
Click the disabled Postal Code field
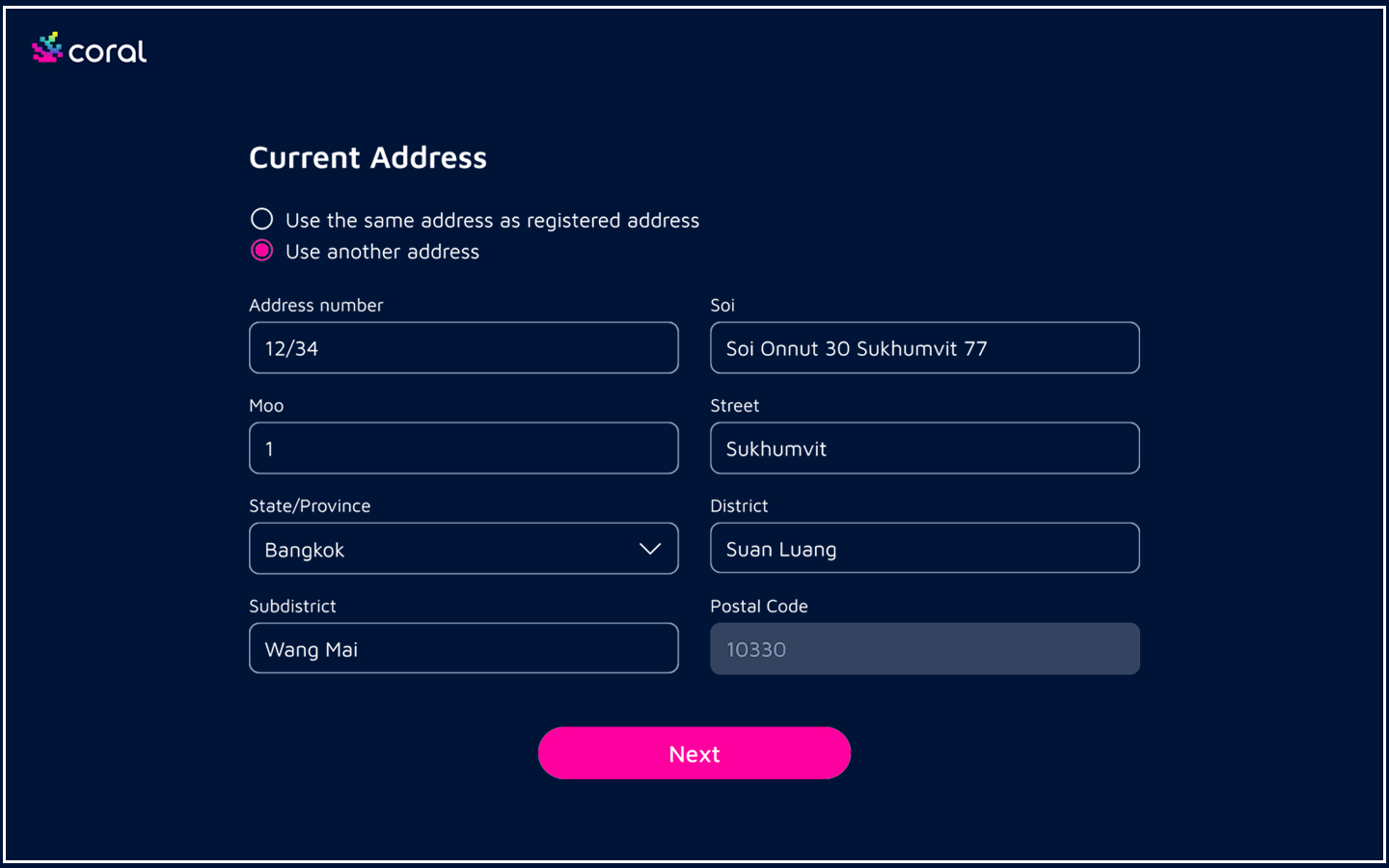[x=925, y=649]
